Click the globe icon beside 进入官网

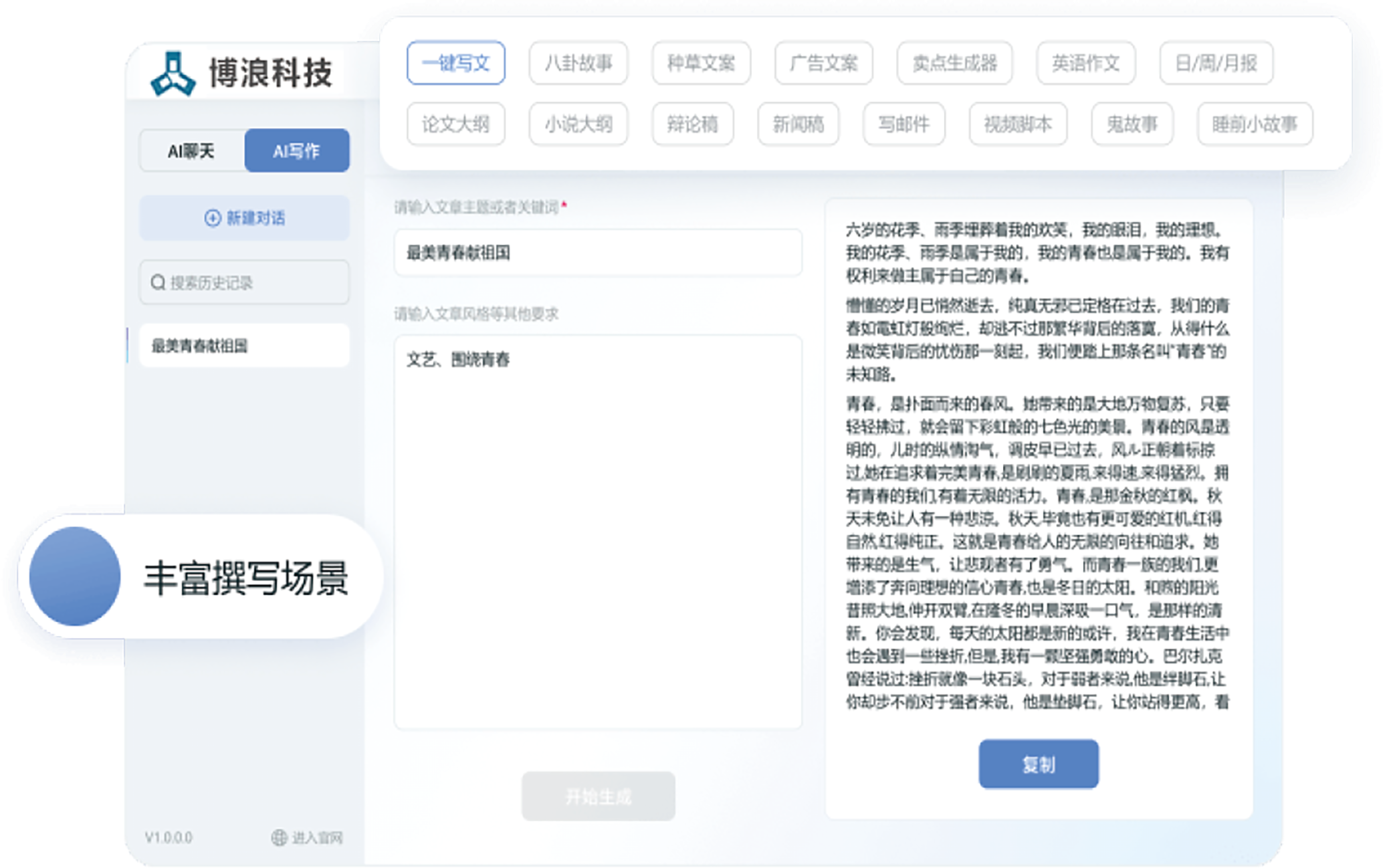pyautogui.click(x=279, y=837)
